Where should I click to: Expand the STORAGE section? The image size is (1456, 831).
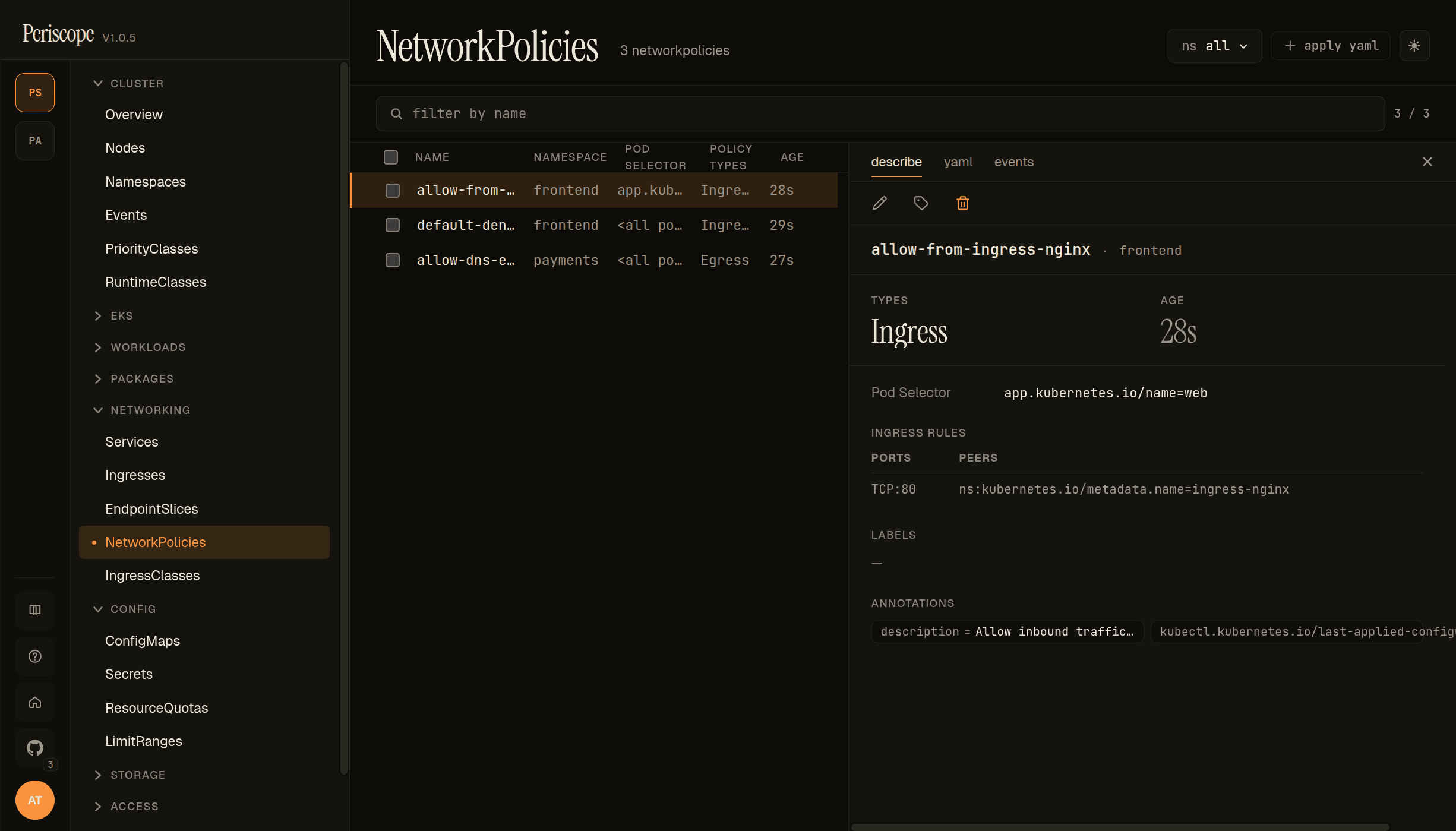[130, 775]
